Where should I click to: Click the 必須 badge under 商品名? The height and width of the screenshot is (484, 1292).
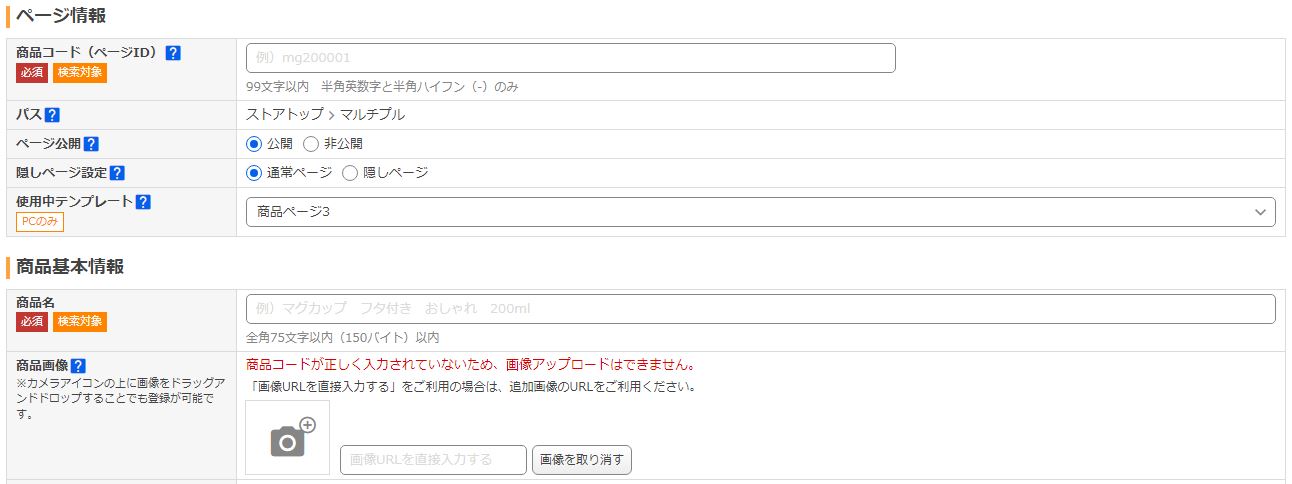32,322
